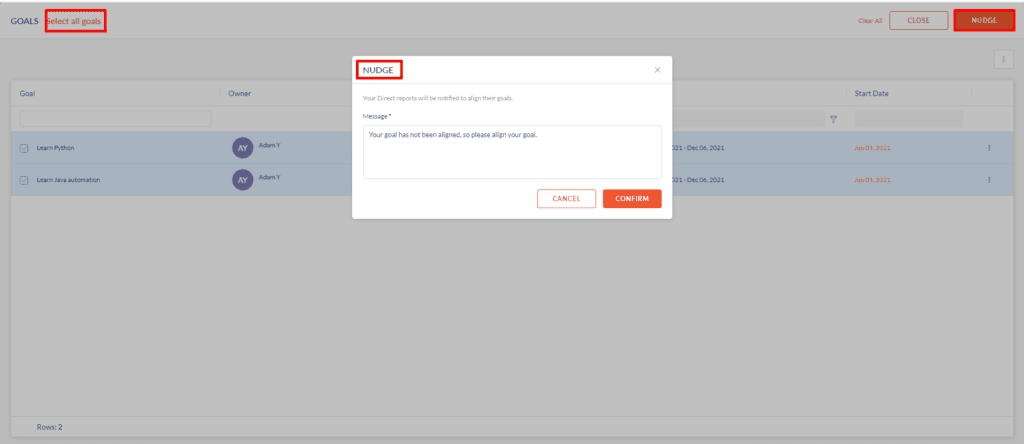Open the table options kebab menu above grid
The width and height of the screenshot is (1024, 444).
coord(1003,59)
